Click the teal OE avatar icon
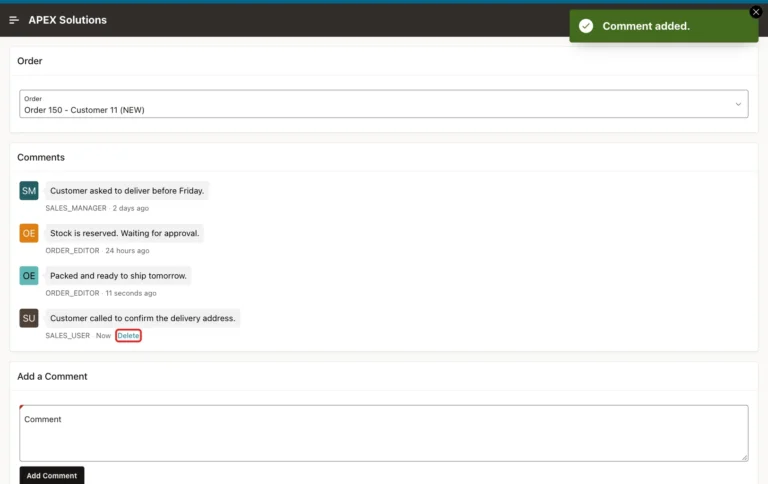Image resolution: width=768 pixels, height=484 pixels. (29, 276)
